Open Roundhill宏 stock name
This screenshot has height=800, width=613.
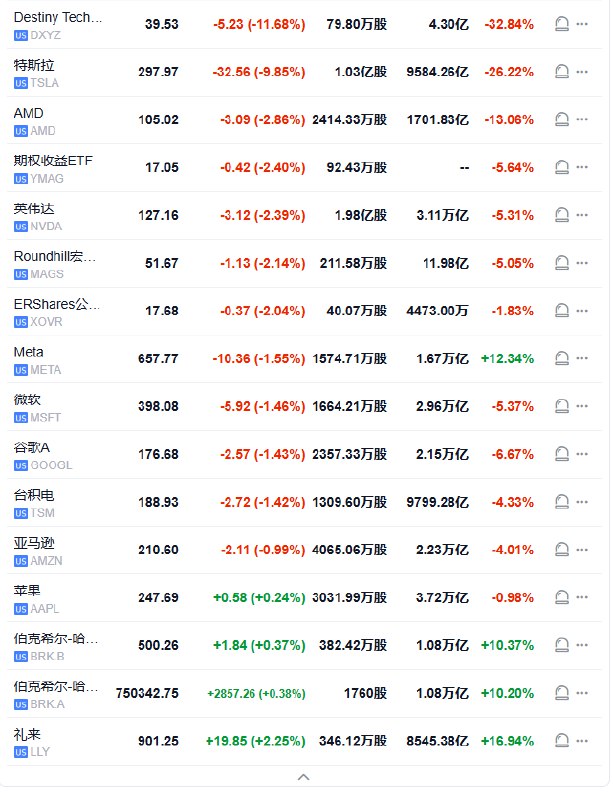tap(55, 256)
